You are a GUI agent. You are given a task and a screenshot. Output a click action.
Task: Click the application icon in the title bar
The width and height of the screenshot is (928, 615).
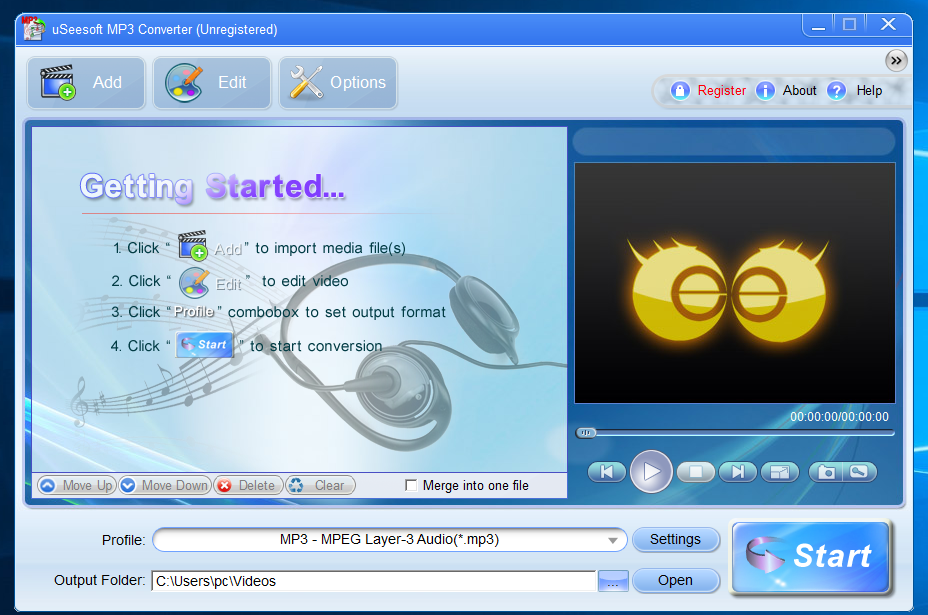pyautogui.click(x=33, y=28)
